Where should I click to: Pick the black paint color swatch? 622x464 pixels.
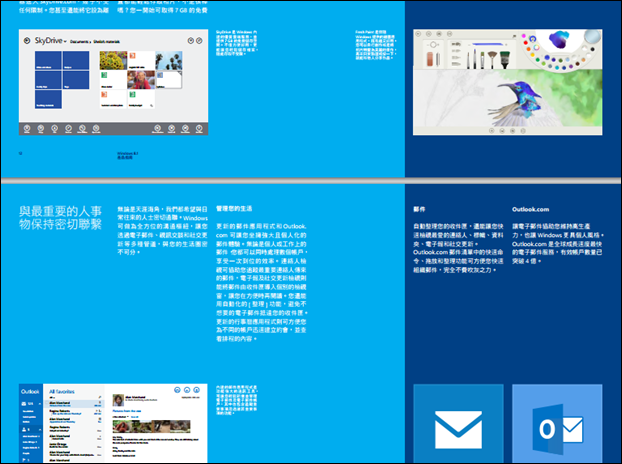(x=593, y=50)
